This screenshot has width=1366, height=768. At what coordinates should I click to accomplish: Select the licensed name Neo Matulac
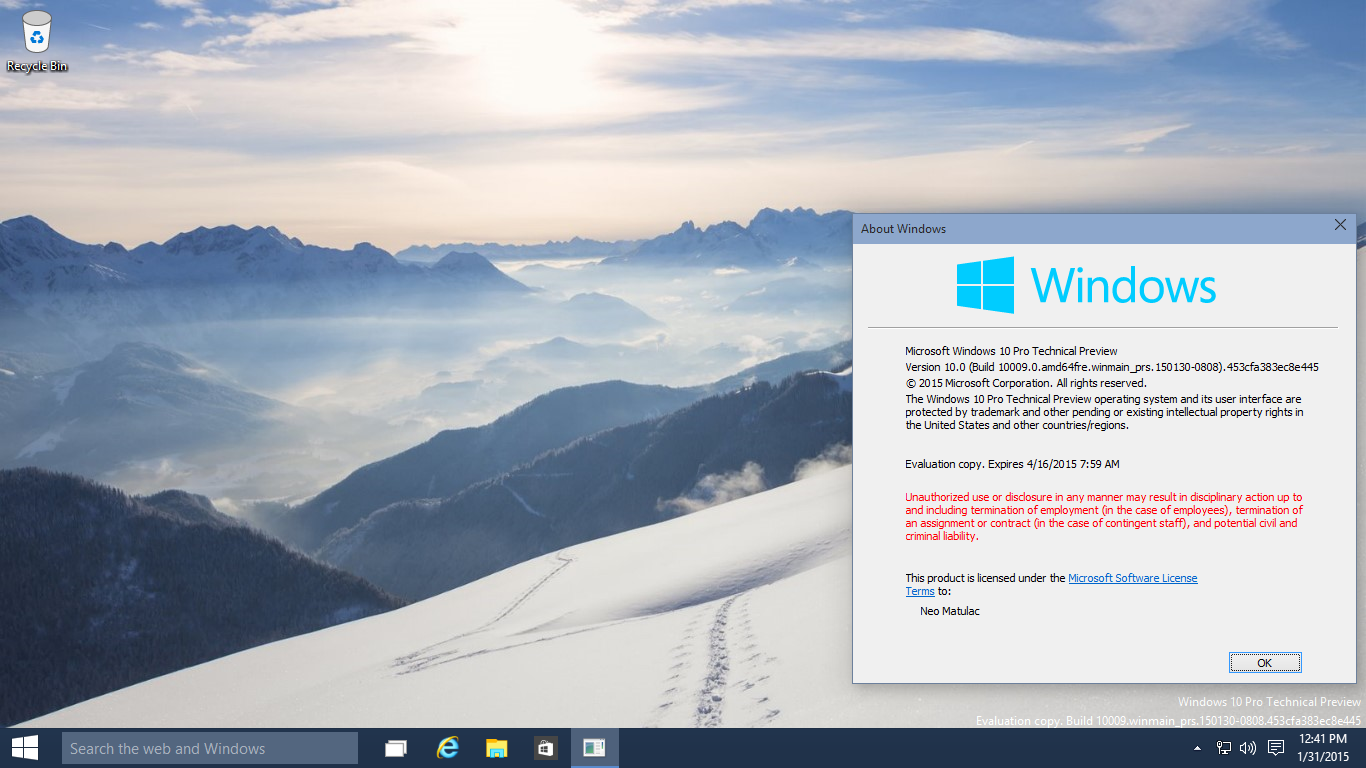[948, 611]
